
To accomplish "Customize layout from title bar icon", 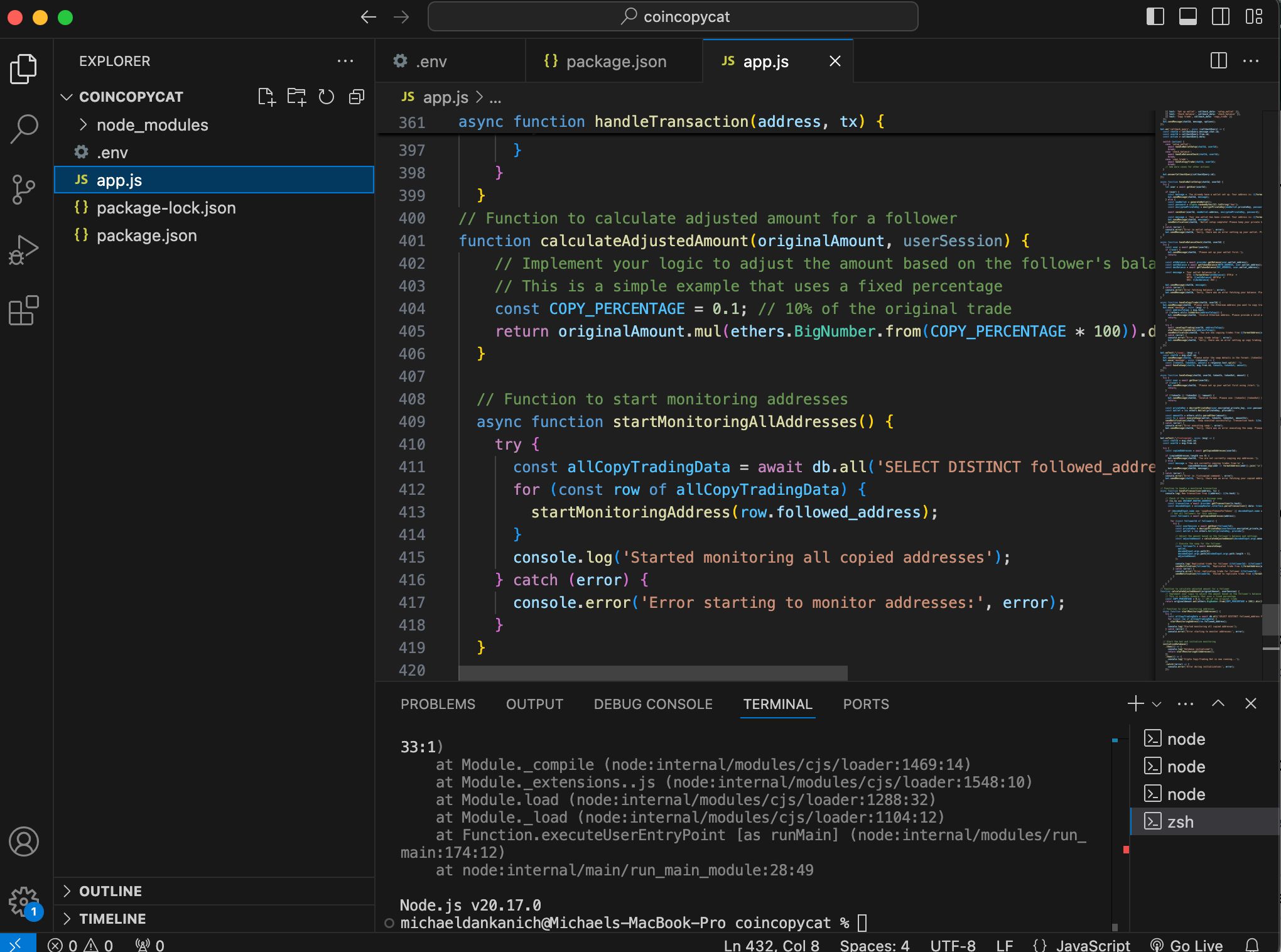I will click(x=1254, y=17).
